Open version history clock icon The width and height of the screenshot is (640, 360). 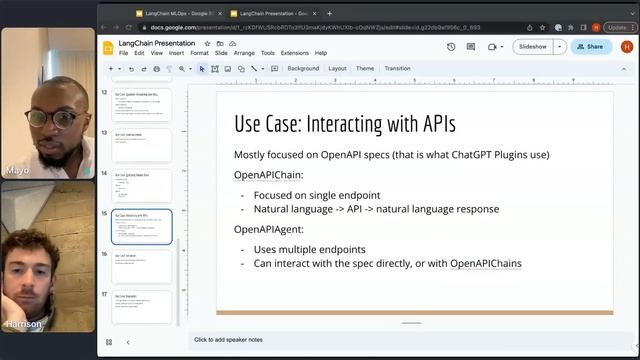[451, 47]
